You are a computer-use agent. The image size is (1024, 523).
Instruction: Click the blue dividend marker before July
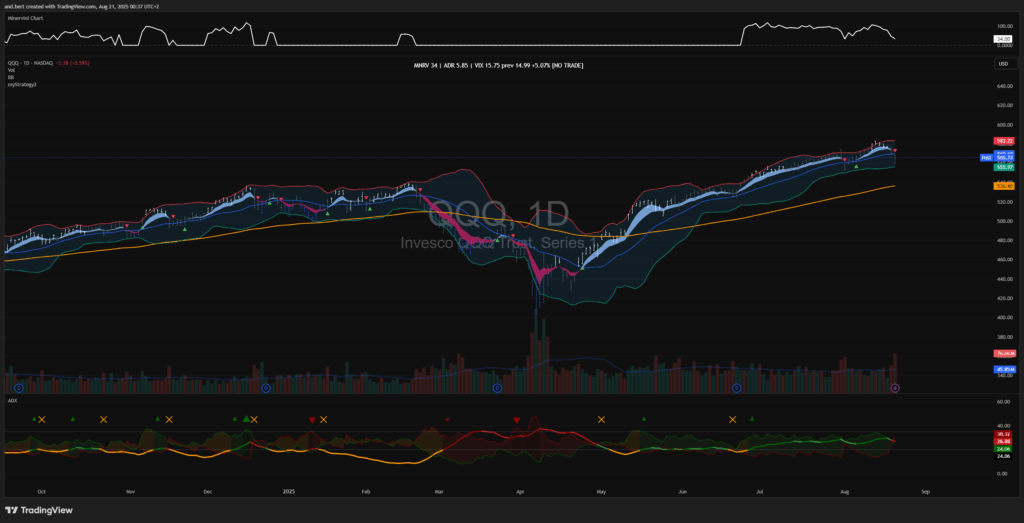pyautogui.click(x=736, y=387)
